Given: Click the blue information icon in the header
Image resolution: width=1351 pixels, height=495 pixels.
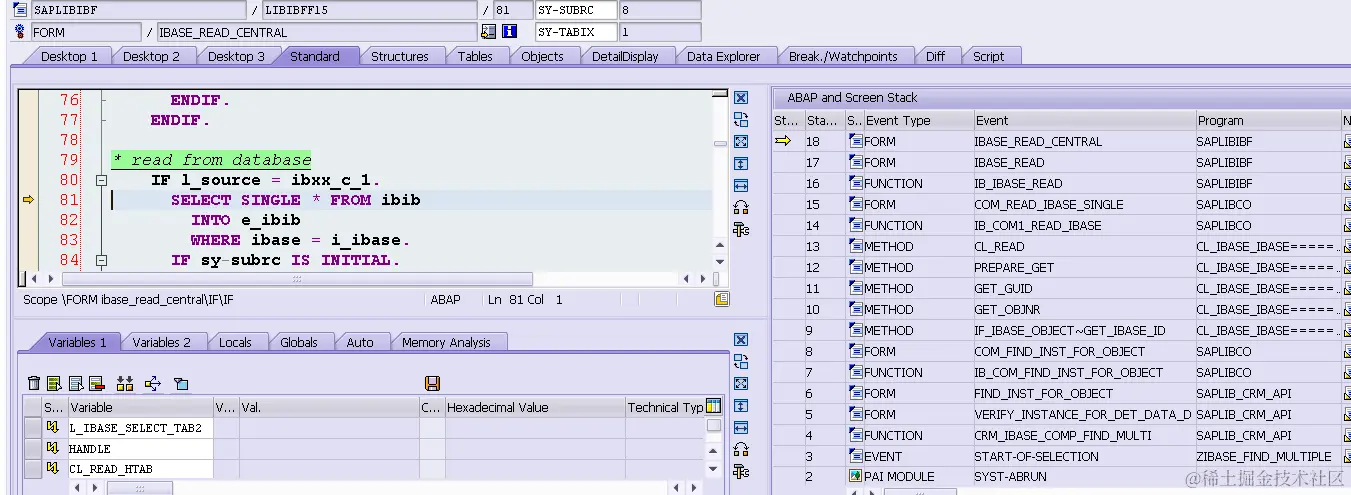Looking at the screenshot, I should click(509, 32).
